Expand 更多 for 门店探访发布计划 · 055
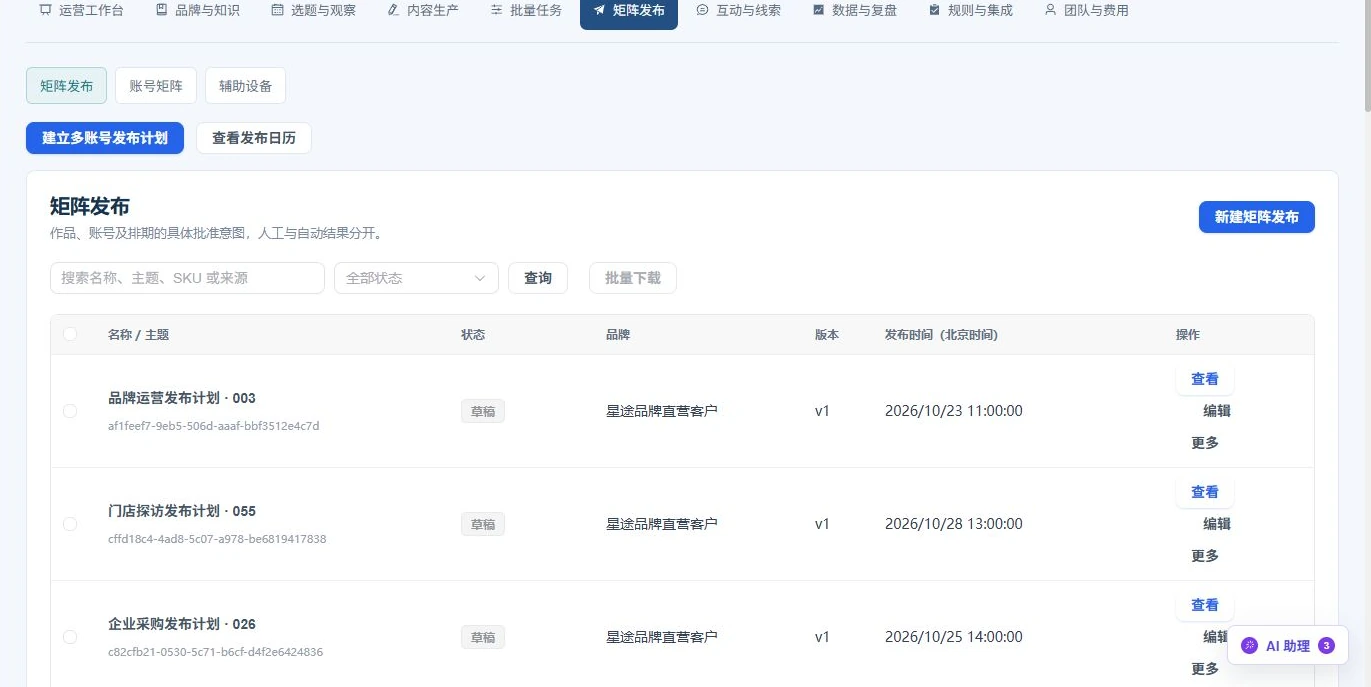 [1205, 556]
